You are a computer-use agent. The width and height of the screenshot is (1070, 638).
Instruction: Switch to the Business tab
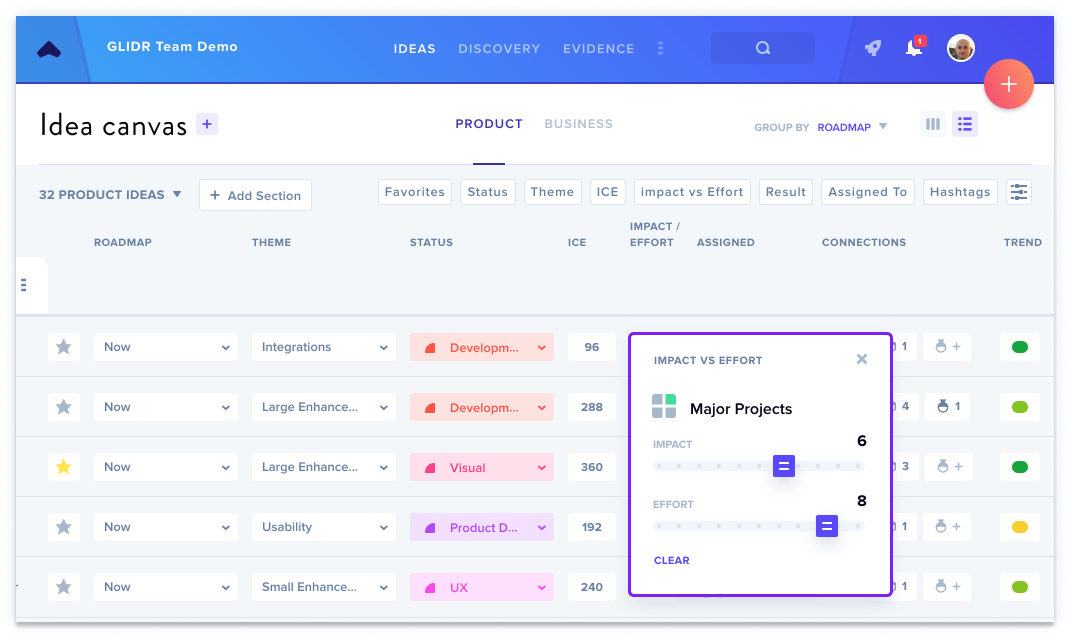[x=579, y=124]
